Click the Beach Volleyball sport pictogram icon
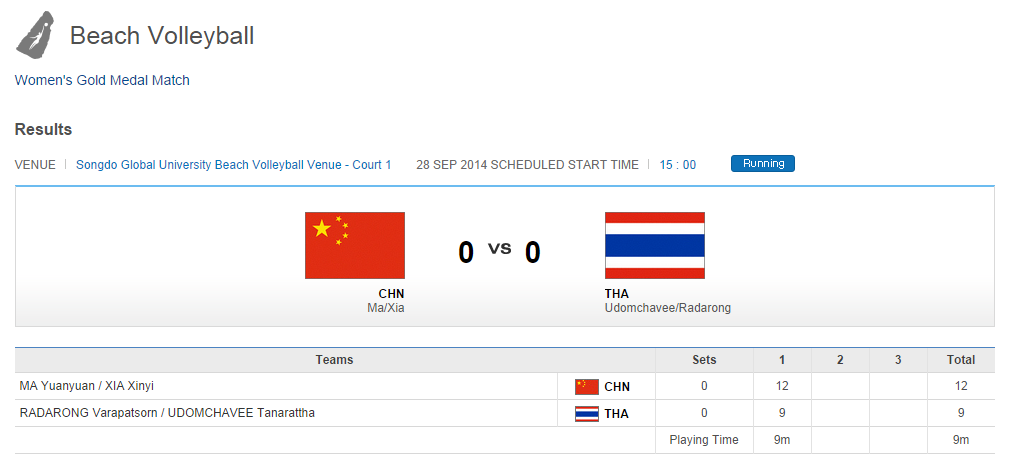 pyautogui.click(x=35, y=35)
